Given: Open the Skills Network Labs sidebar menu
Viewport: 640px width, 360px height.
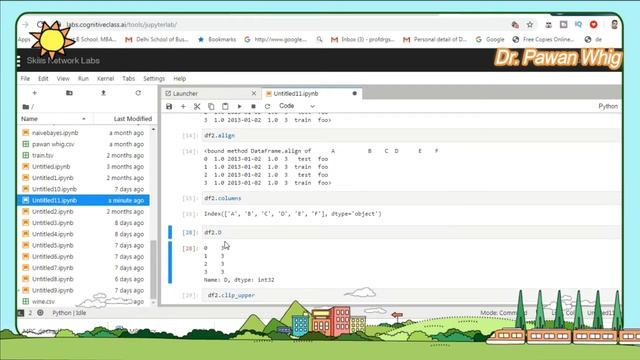Looking at the screenshot, I should pos(19,61).
